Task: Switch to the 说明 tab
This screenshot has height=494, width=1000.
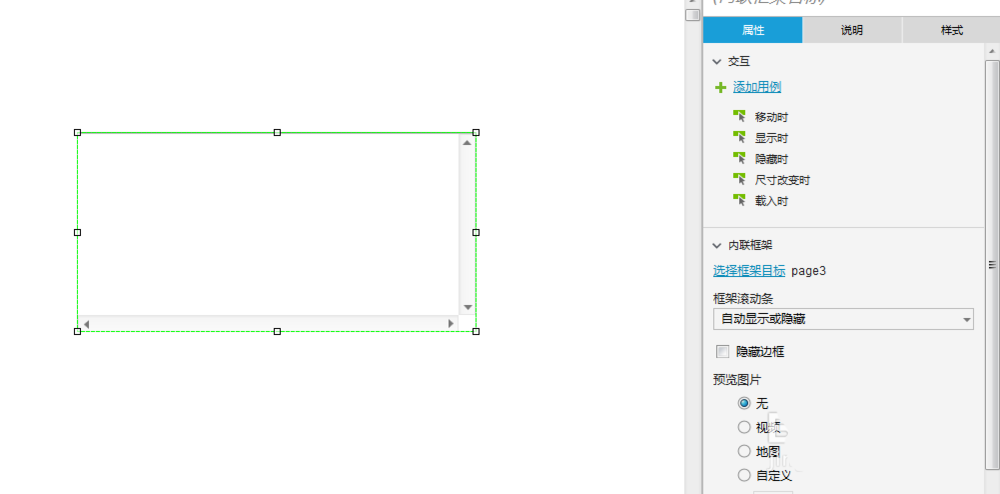Action: click(852, 31)
